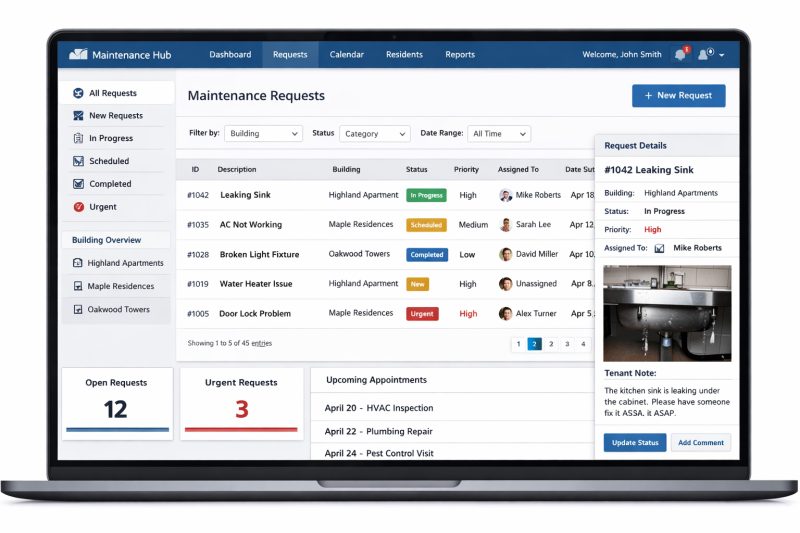Click Alex Turner's avatar in the table
This screenshot has height=533, width=800.
[x=505, y=313]
